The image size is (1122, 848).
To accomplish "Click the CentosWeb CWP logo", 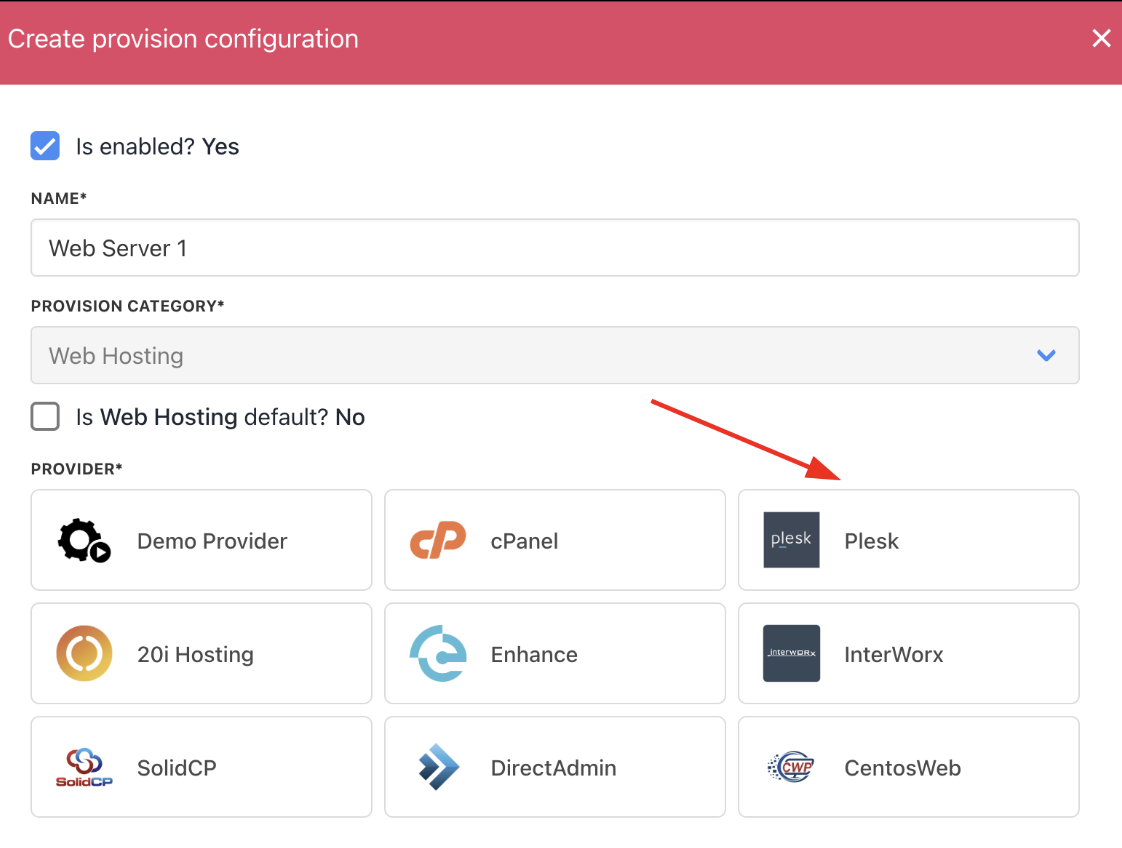I will [x=791, y=767].
